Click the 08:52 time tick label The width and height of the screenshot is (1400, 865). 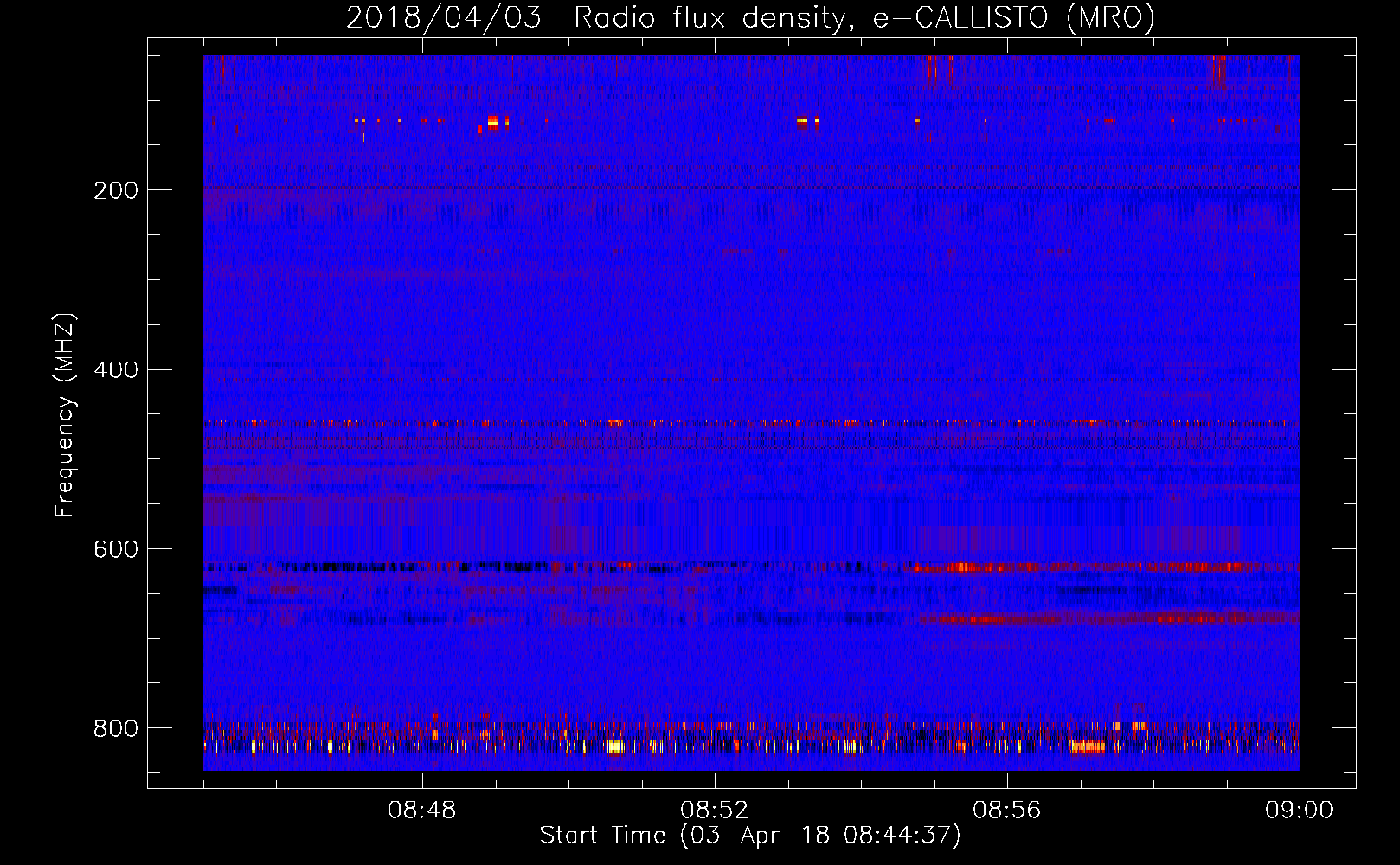(x=715, y=811)
